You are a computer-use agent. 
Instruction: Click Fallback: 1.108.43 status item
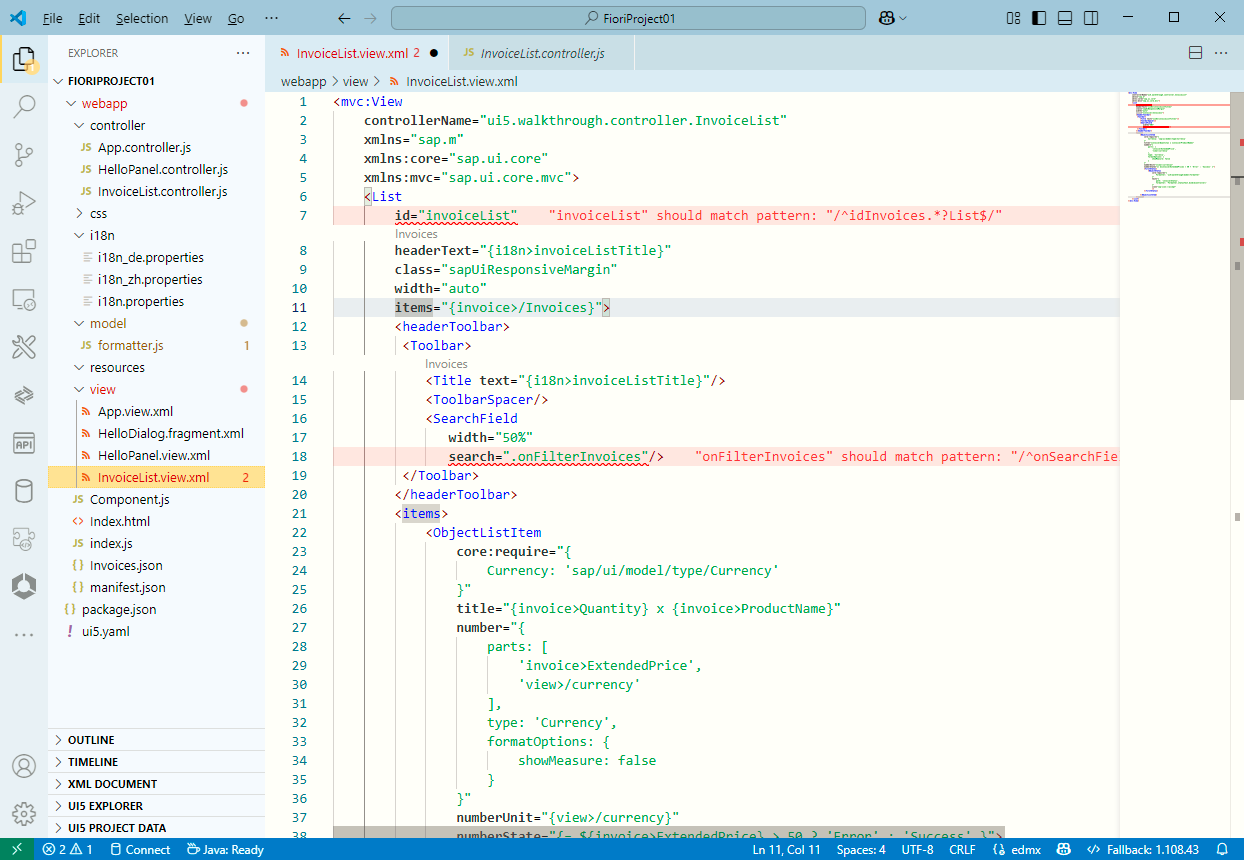tap(1142, 849)
